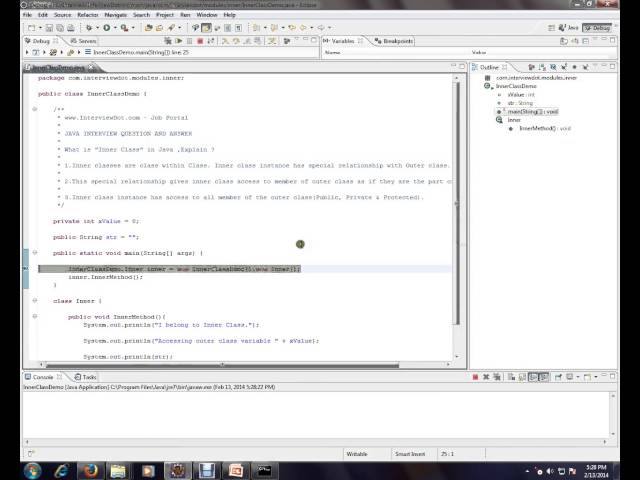Click the Disconnect icon in Debug view
The image size is (640, 480).
[211, 41]
